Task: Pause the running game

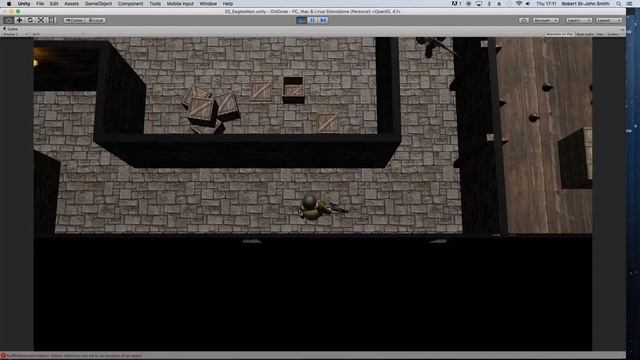Action: 312,20
